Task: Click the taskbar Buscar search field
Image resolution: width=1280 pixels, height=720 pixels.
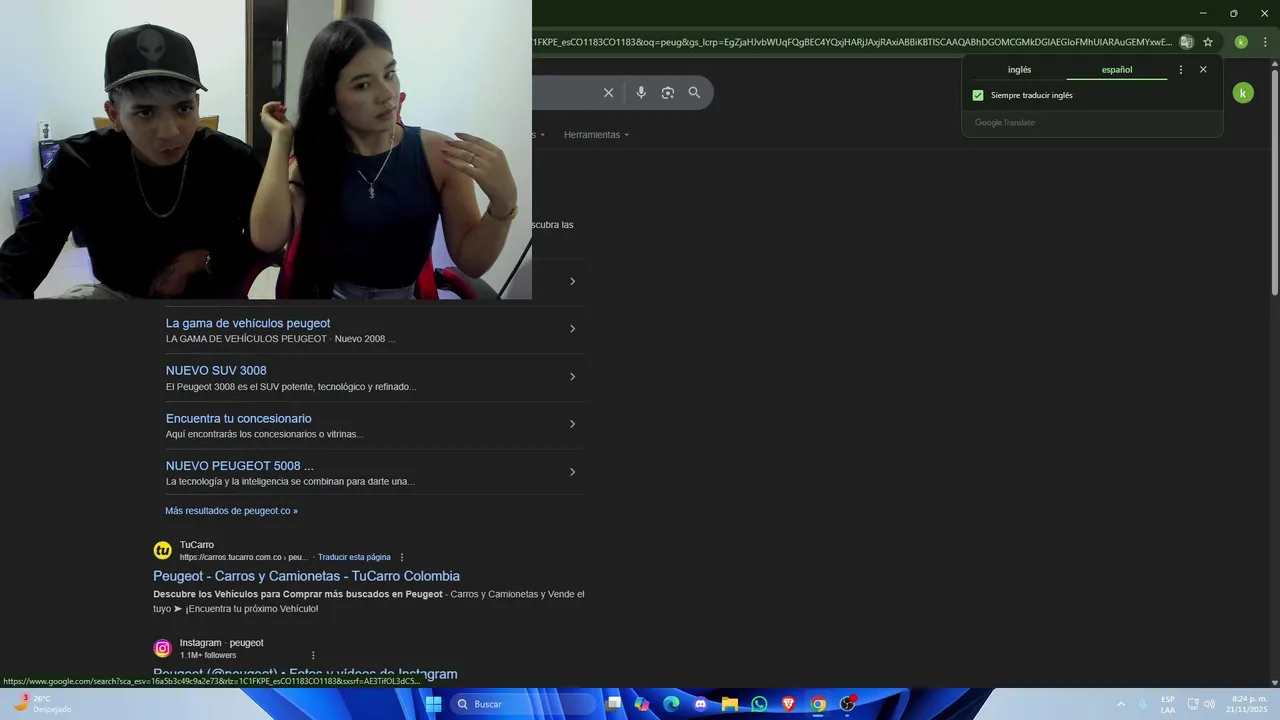Action: pos(522,704)
